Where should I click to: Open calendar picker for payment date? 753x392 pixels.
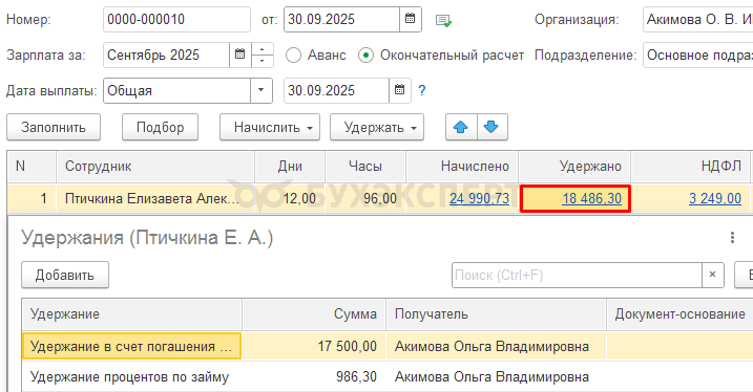400,90
